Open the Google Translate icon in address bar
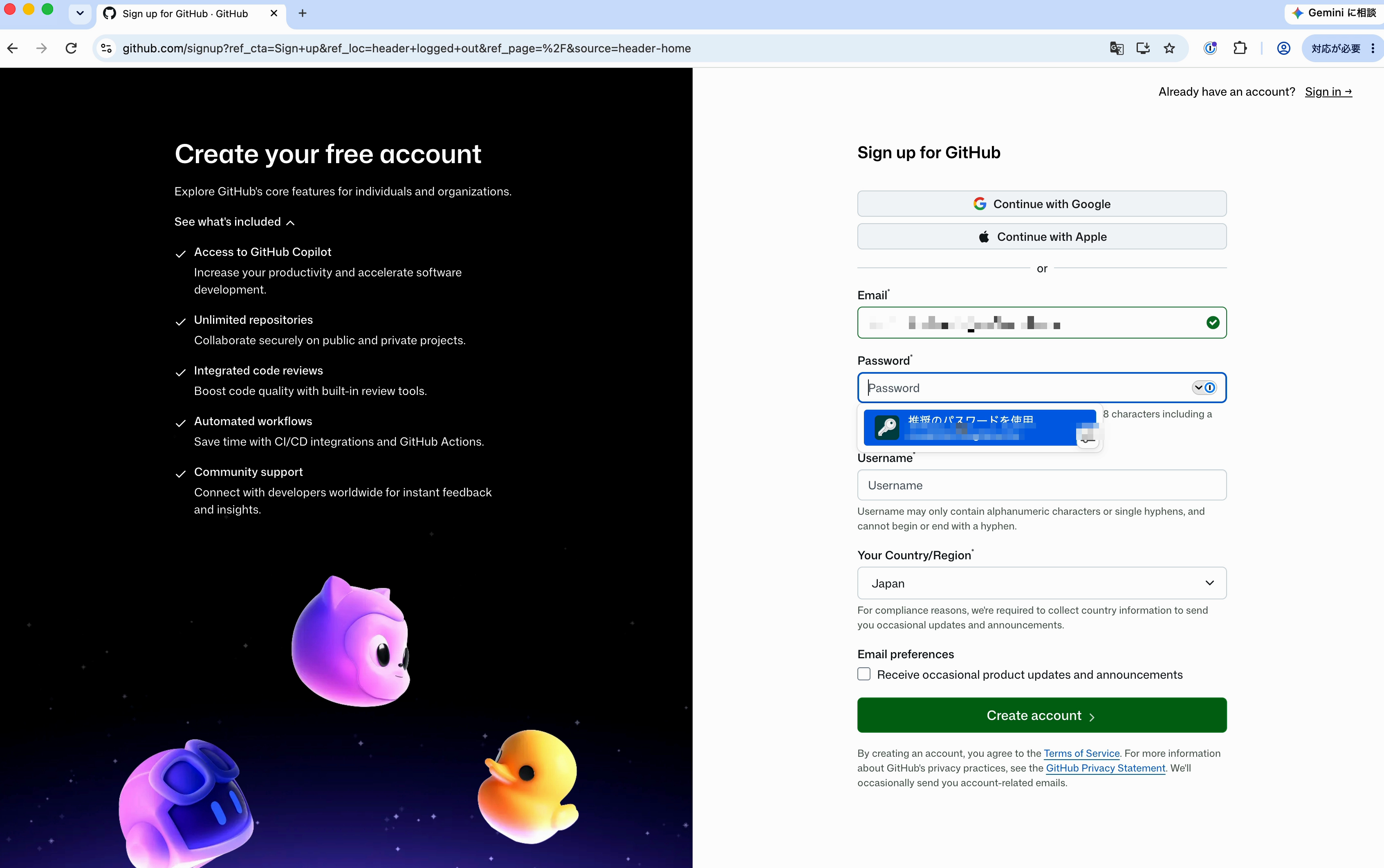Image resolution: width=1384 pixels, height=868 pixels. (x=1117, y=48)
